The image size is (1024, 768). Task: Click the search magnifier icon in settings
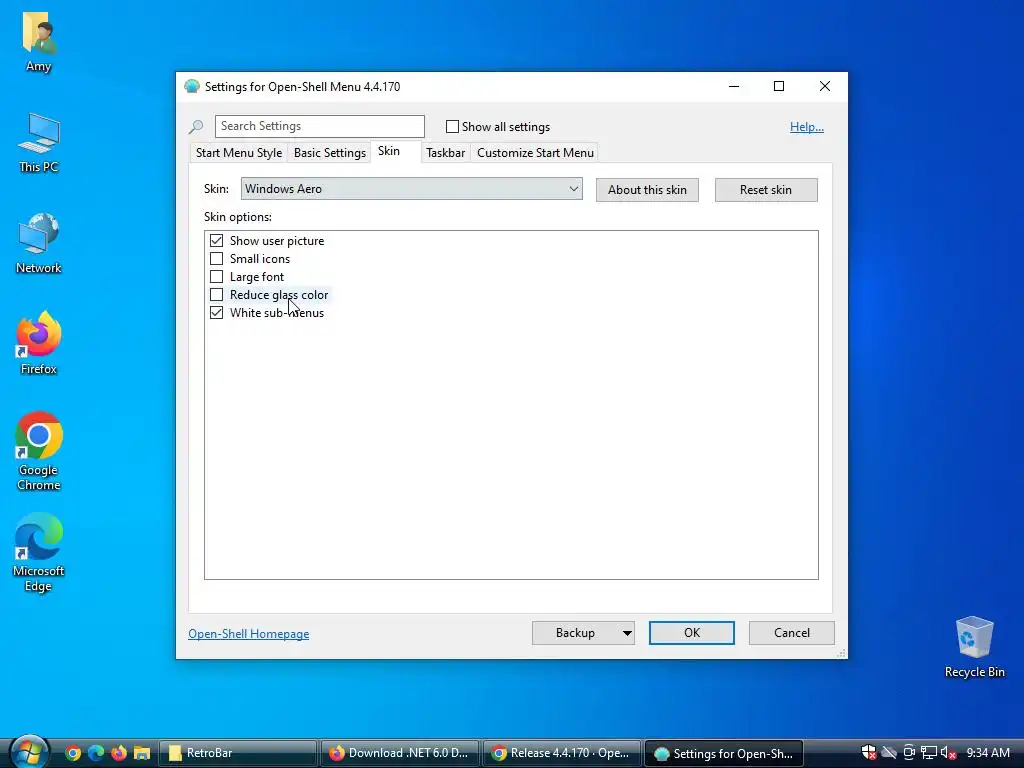point(196,127)
